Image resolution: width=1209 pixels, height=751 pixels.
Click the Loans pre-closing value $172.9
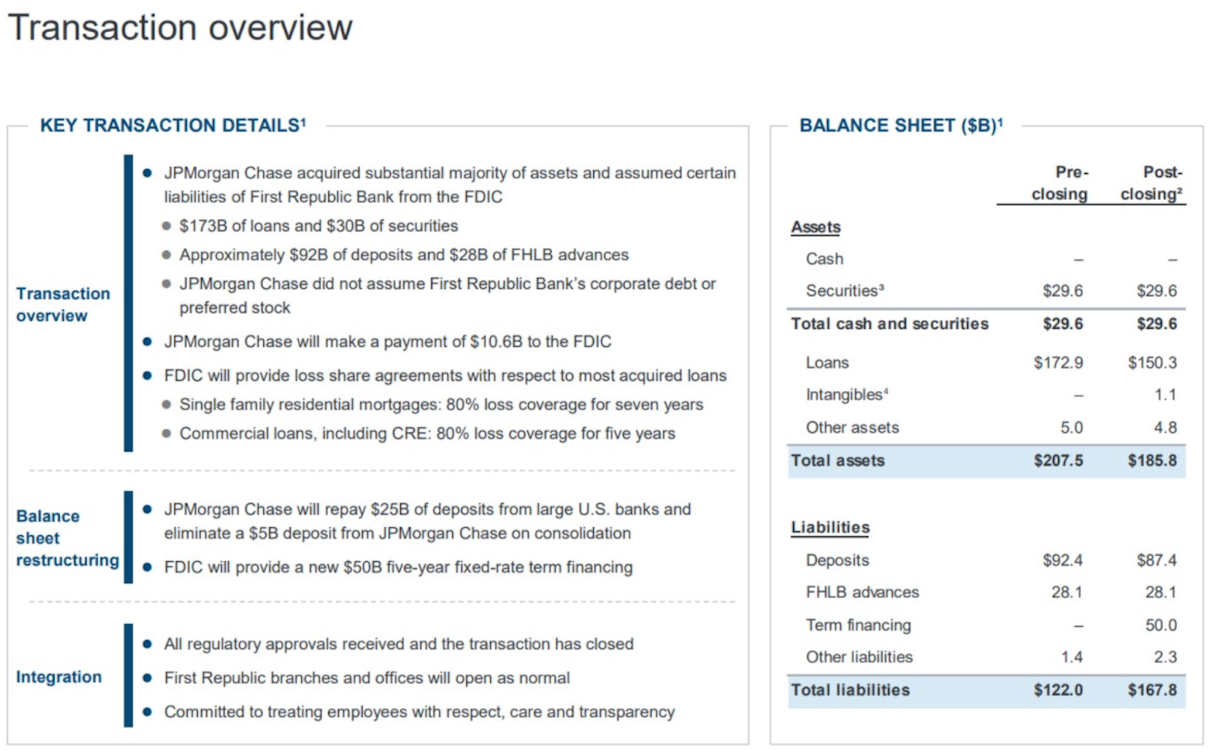(x=1060, y=363)
